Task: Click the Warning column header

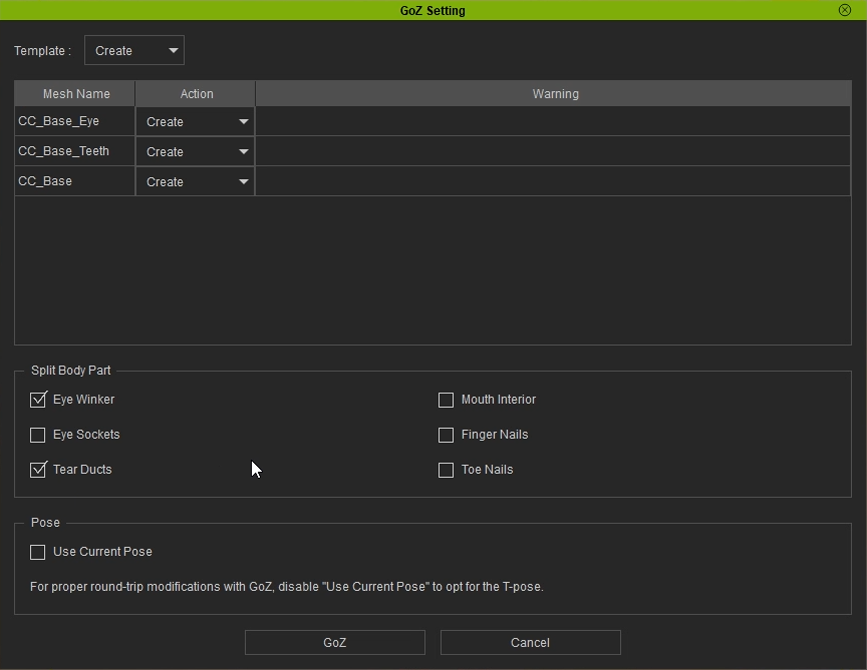Action: (x=554, y=94)
